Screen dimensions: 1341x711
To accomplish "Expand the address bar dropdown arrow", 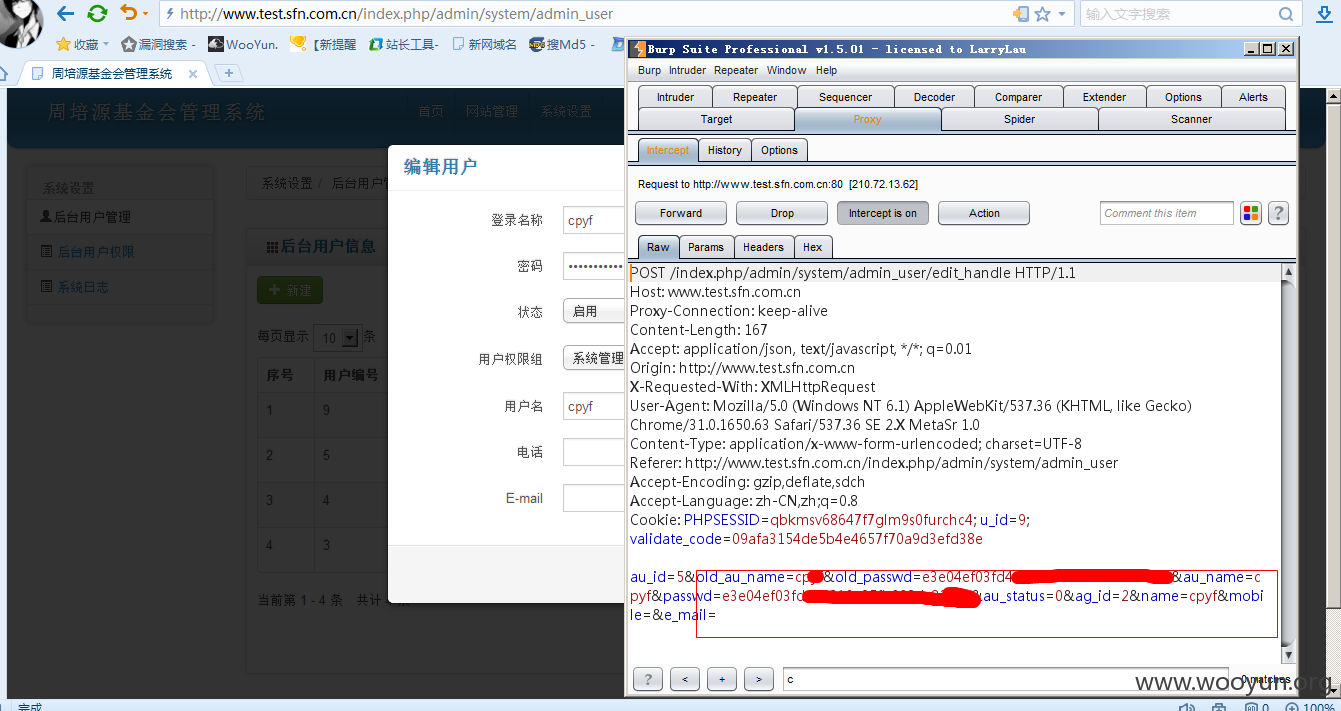I will [1062, 14].
